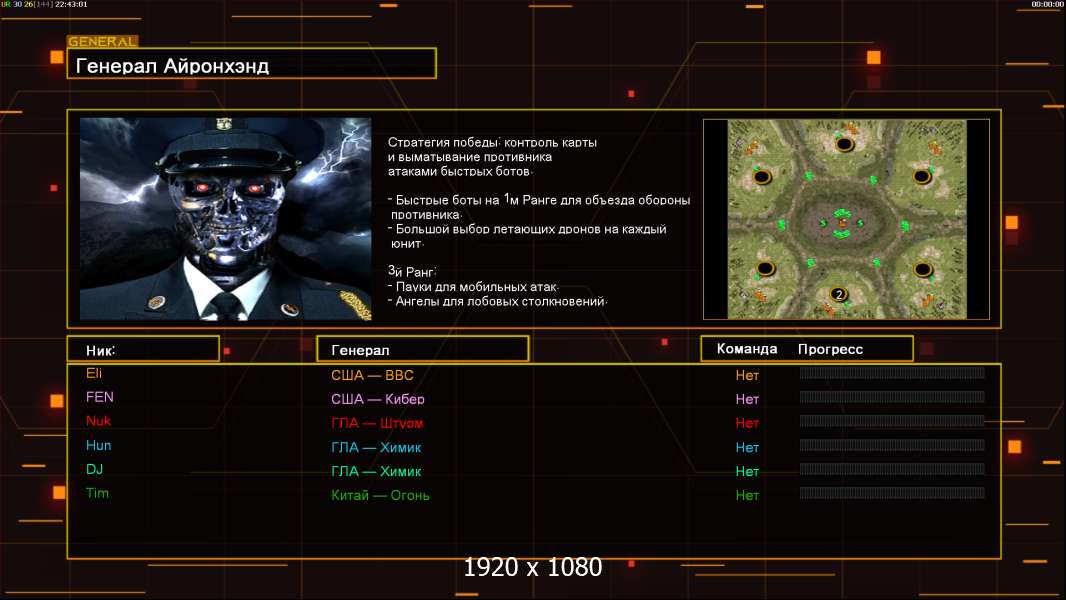Click the 'Прогресс' column header
1066x600 pixels.
830,349
